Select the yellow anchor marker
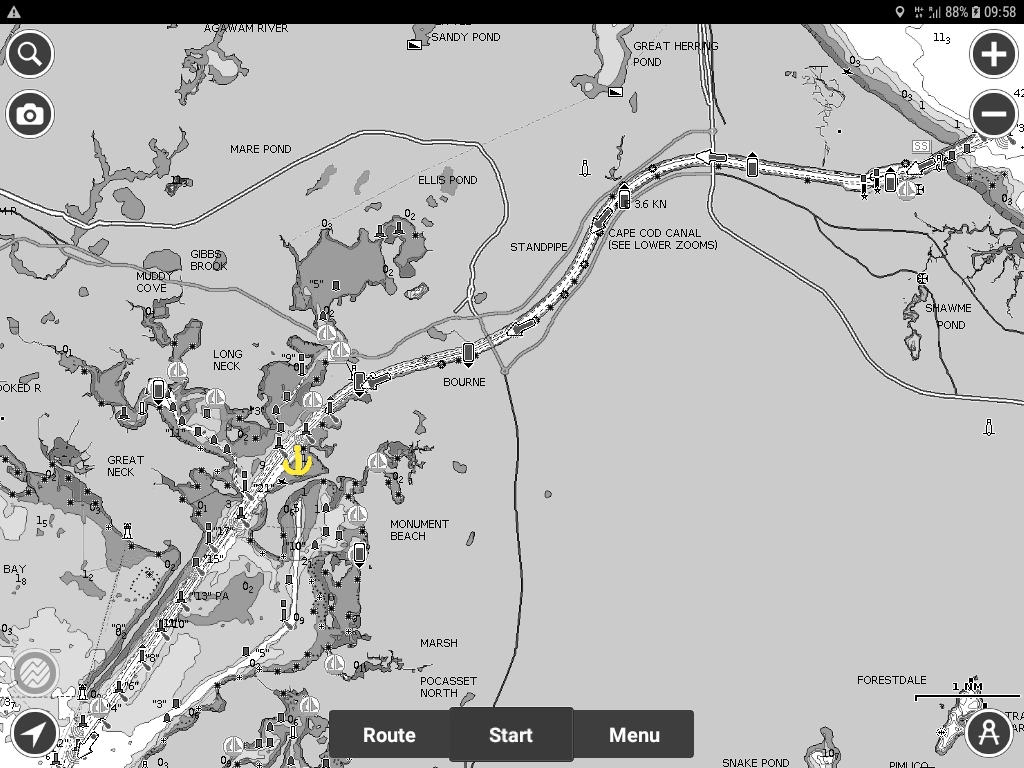 [297, 460]
